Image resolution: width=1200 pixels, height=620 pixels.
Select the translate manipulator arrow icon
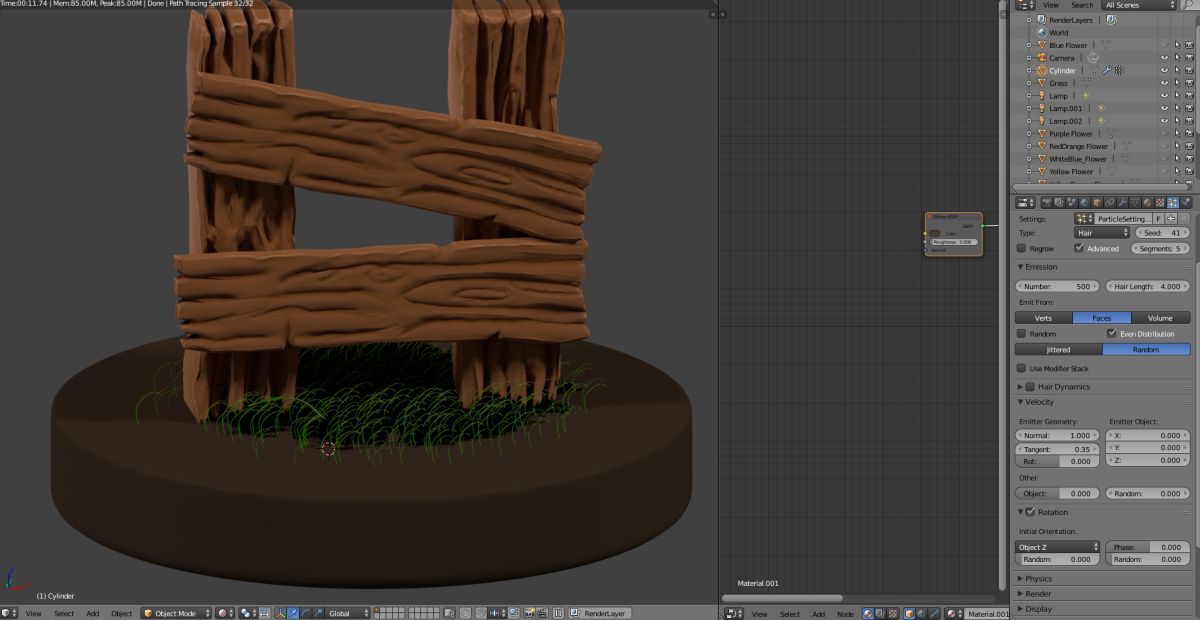pyautogui.click(x=292, y=613)
